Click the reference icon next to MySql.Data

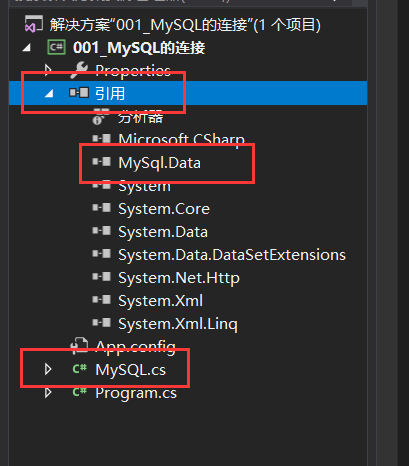(x=102, y=162)
